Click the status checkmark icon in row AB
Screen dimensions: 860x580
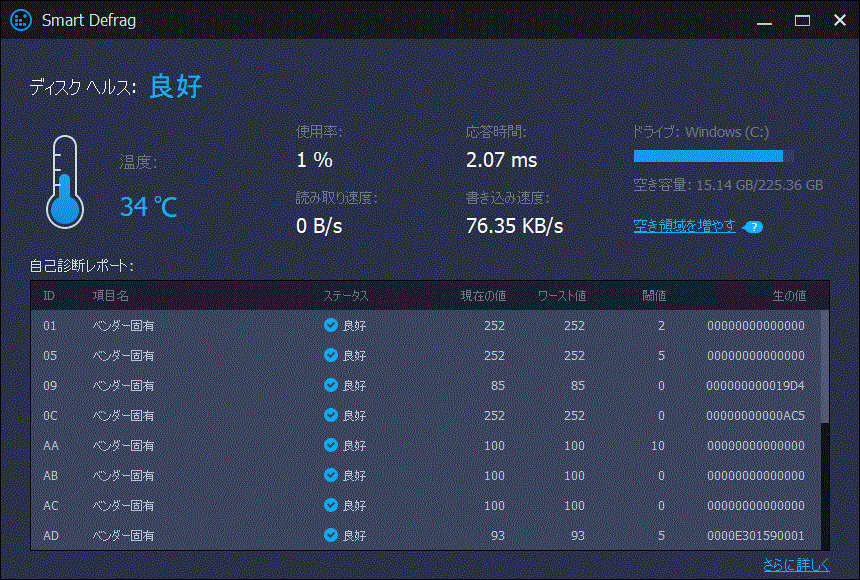(331, 475)
